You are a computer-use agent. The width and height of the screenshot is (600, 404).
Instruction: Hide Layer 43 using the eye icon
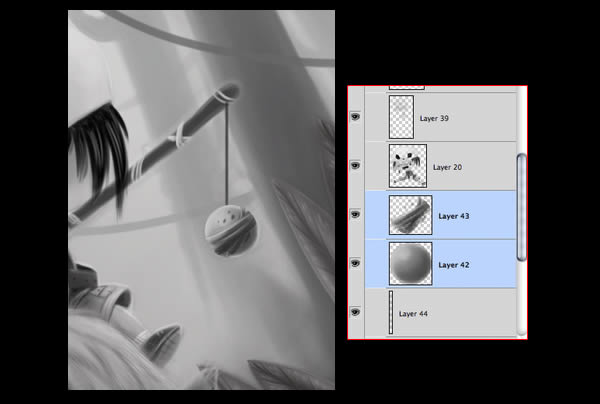click(355, 215)
